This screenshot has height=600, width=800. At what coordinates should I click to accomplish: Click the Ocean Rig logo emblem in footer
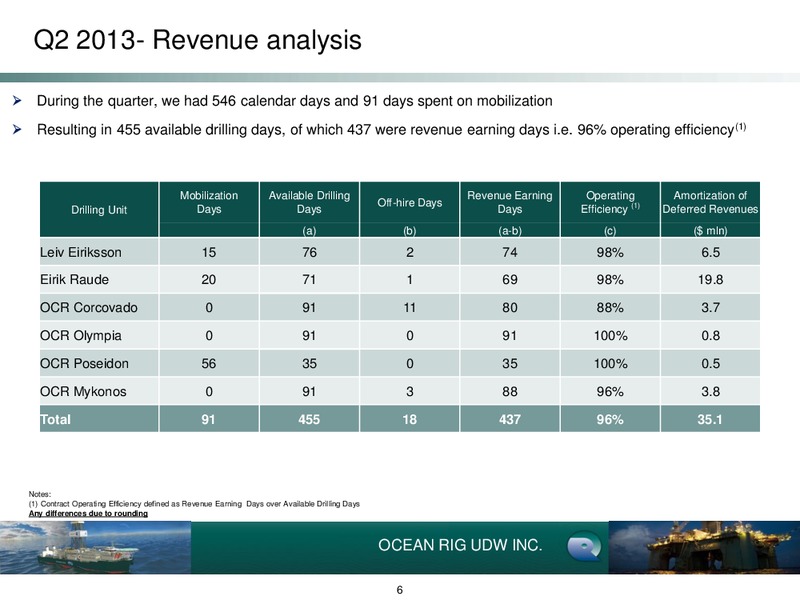point(584,546)
